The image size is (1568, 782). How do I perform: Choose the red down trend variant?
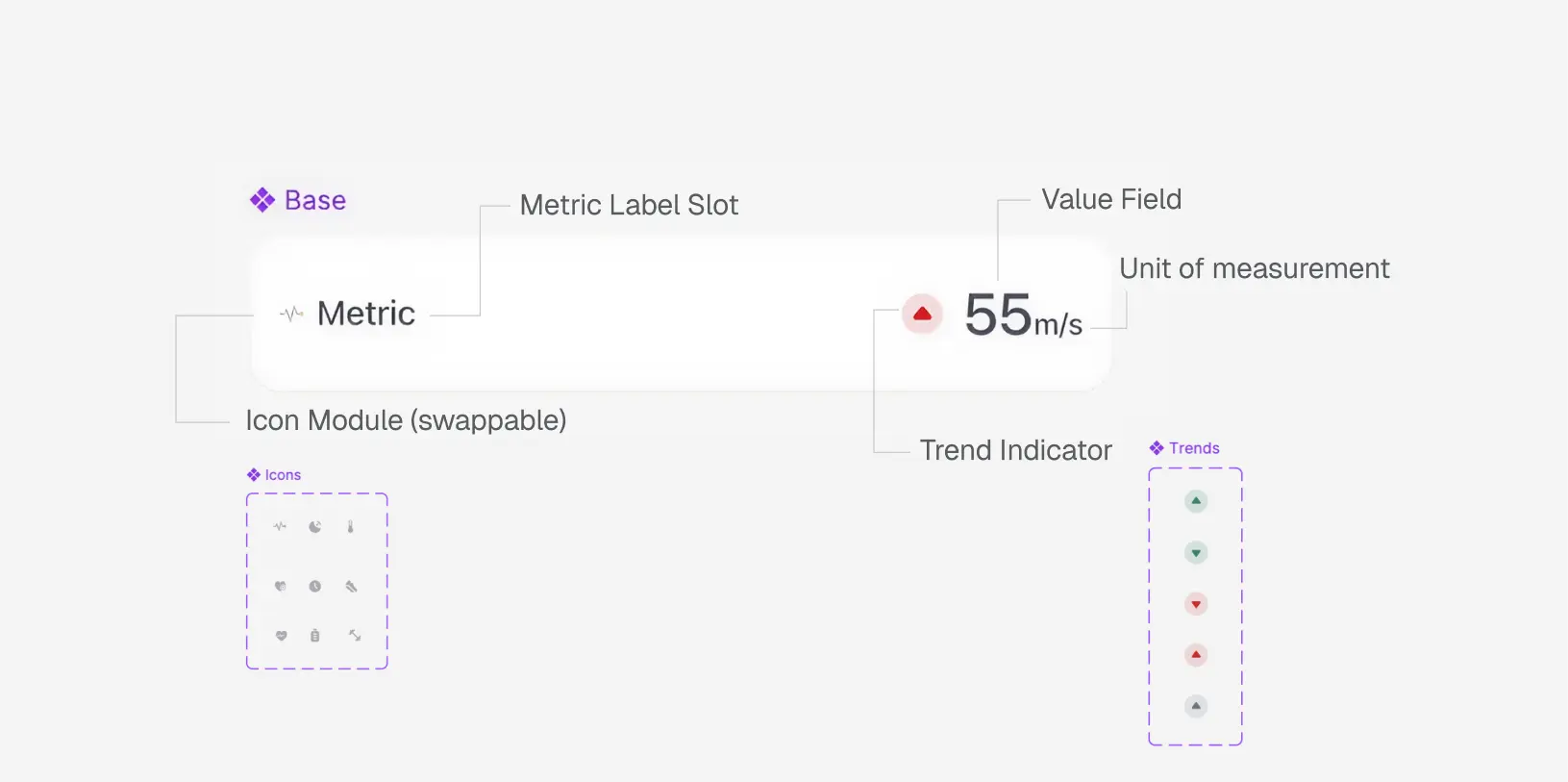(x=1196, y=604)
